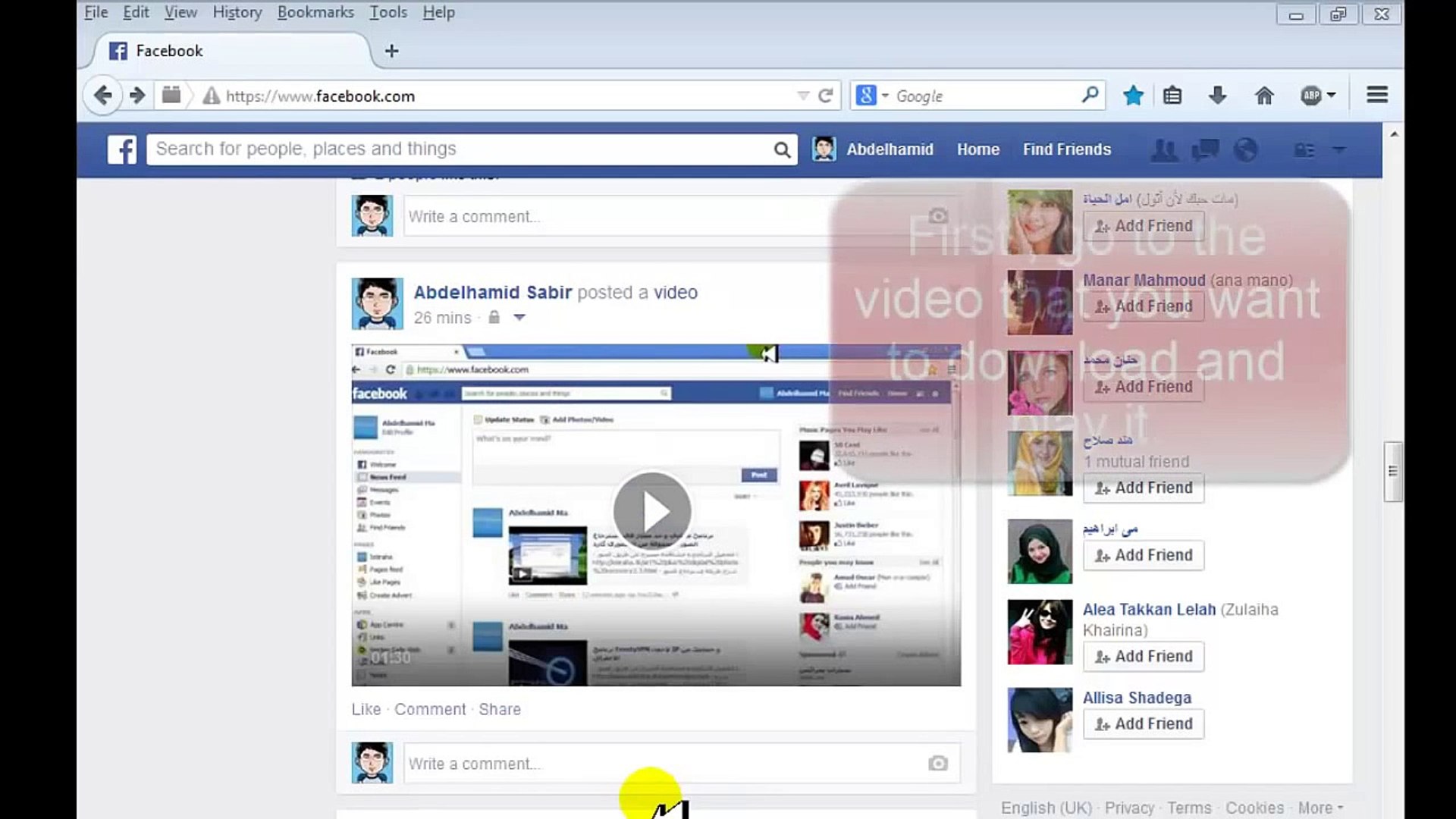Click the Firefox home button icon

click(x=1263, y=96)
